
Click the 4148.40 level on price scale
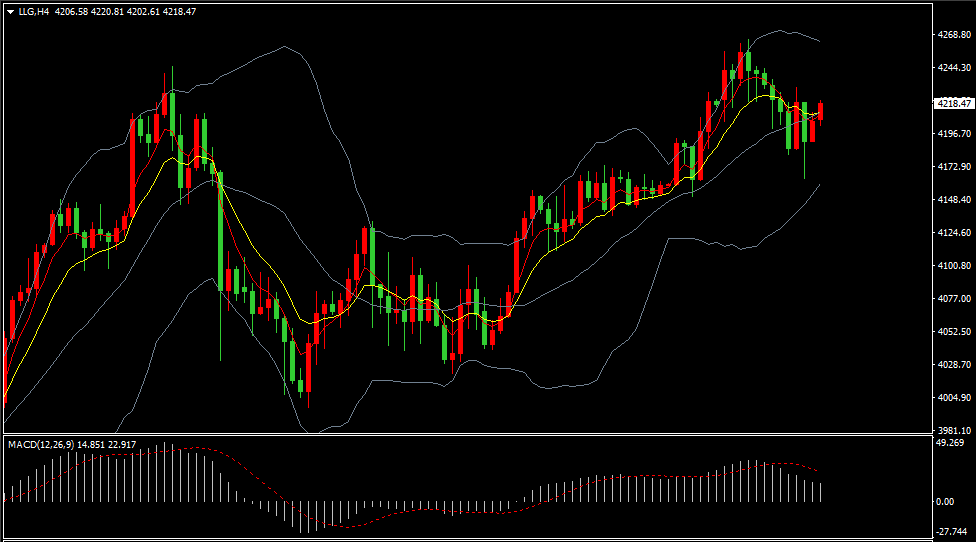[953, 200]
